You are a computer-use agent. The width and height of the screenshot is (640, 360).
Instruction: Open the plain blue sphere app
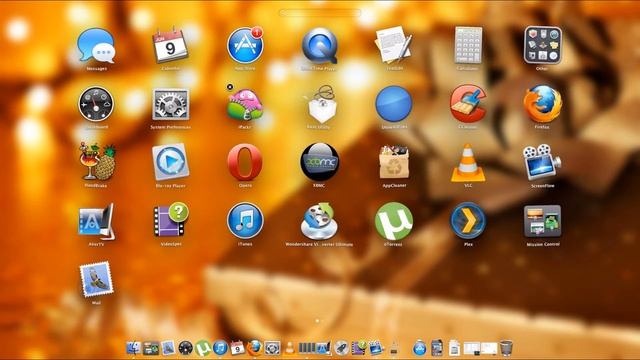coord(394,104)
